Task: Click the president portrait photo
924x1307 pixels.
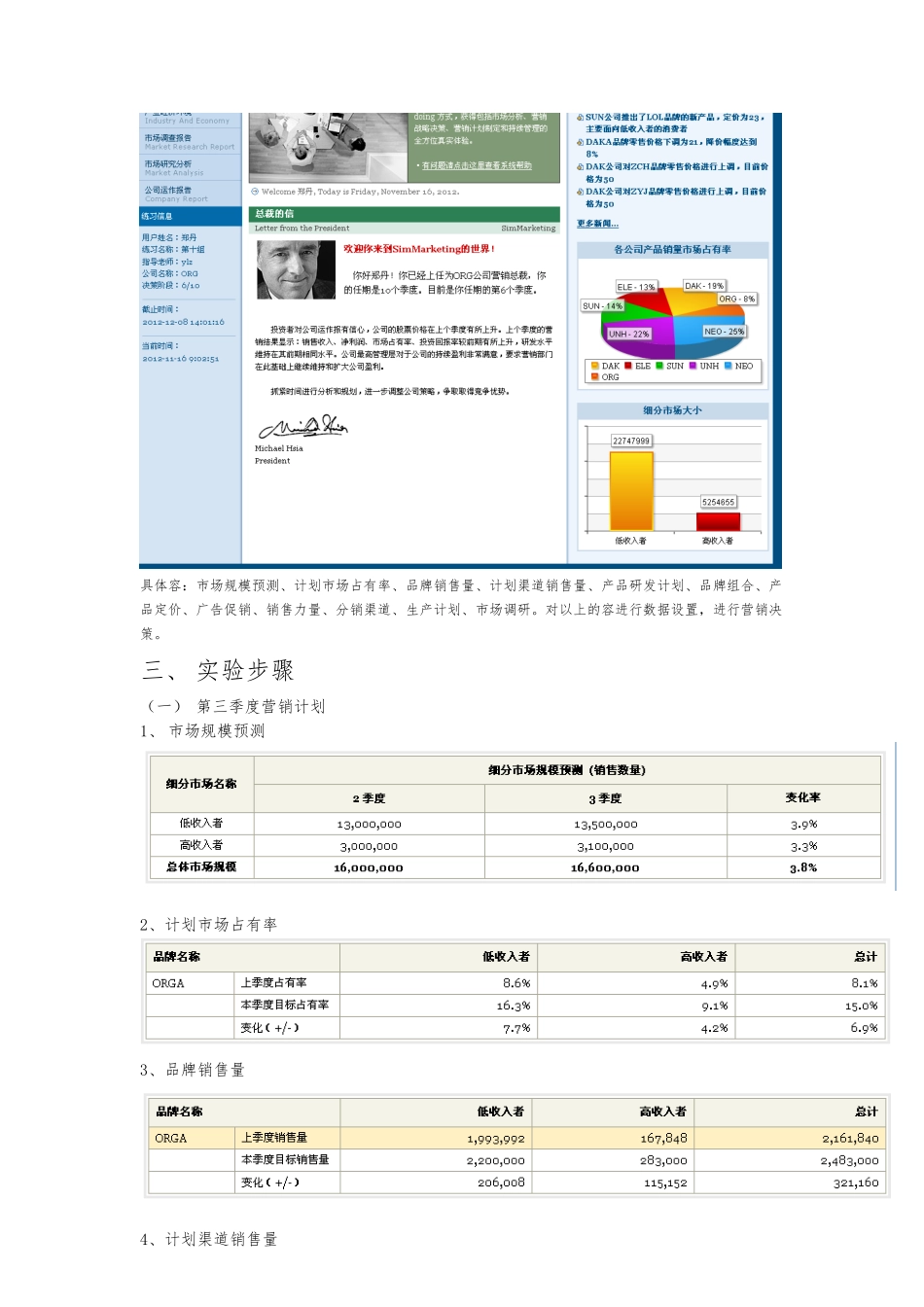Action: coord(296,269)
